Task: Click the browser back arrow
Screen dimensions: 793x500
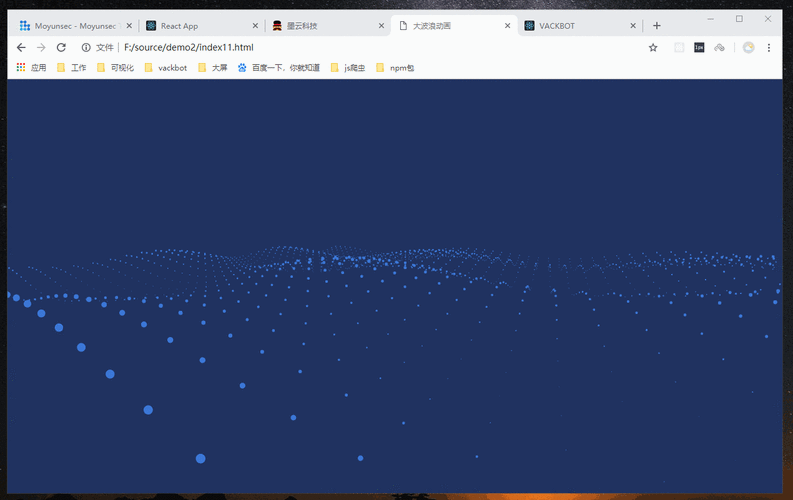Action: tap(21, 47)
